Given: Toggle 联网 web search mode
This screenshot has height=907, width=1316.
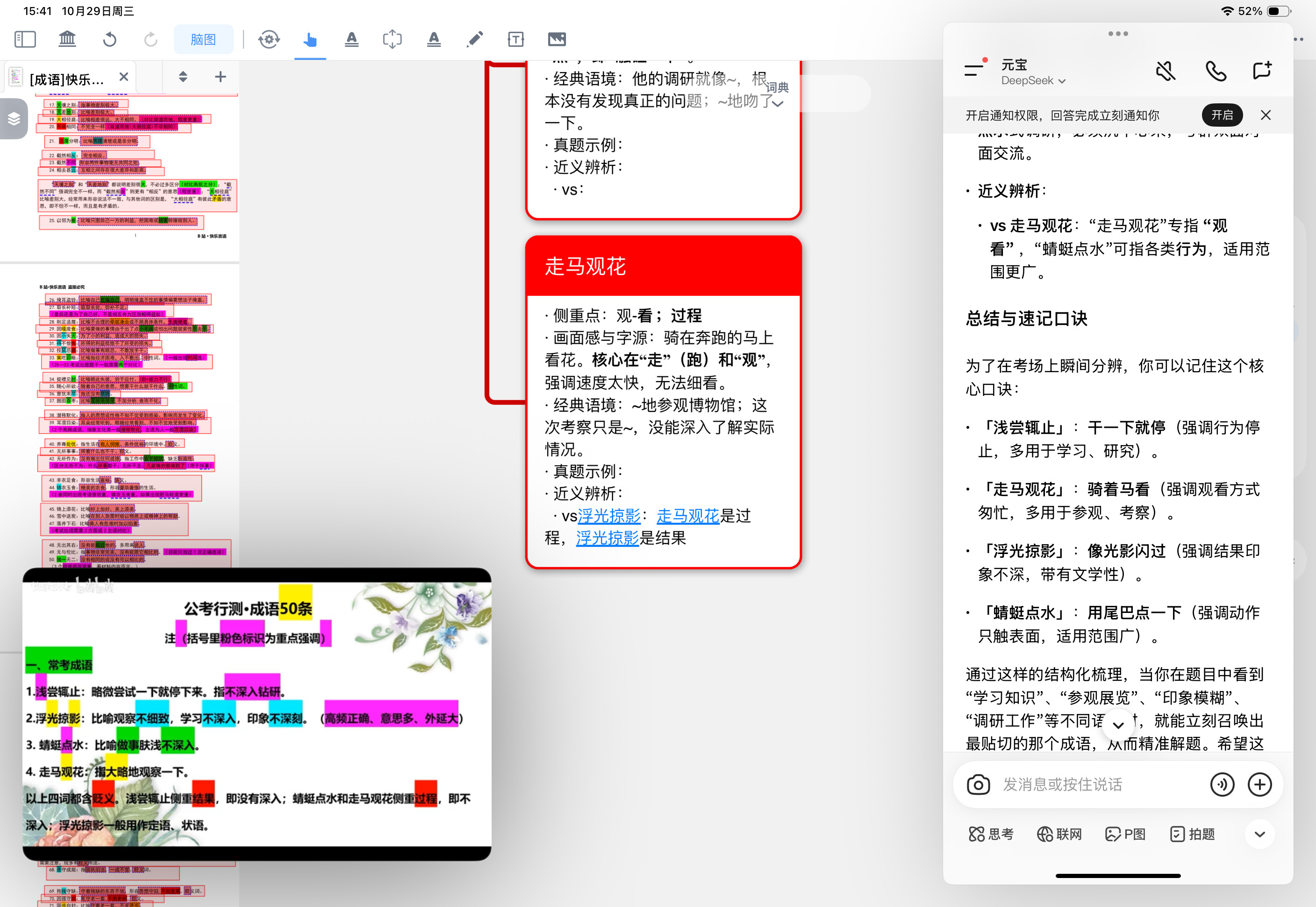Looking at the screenshot, I should point(1059,834).
